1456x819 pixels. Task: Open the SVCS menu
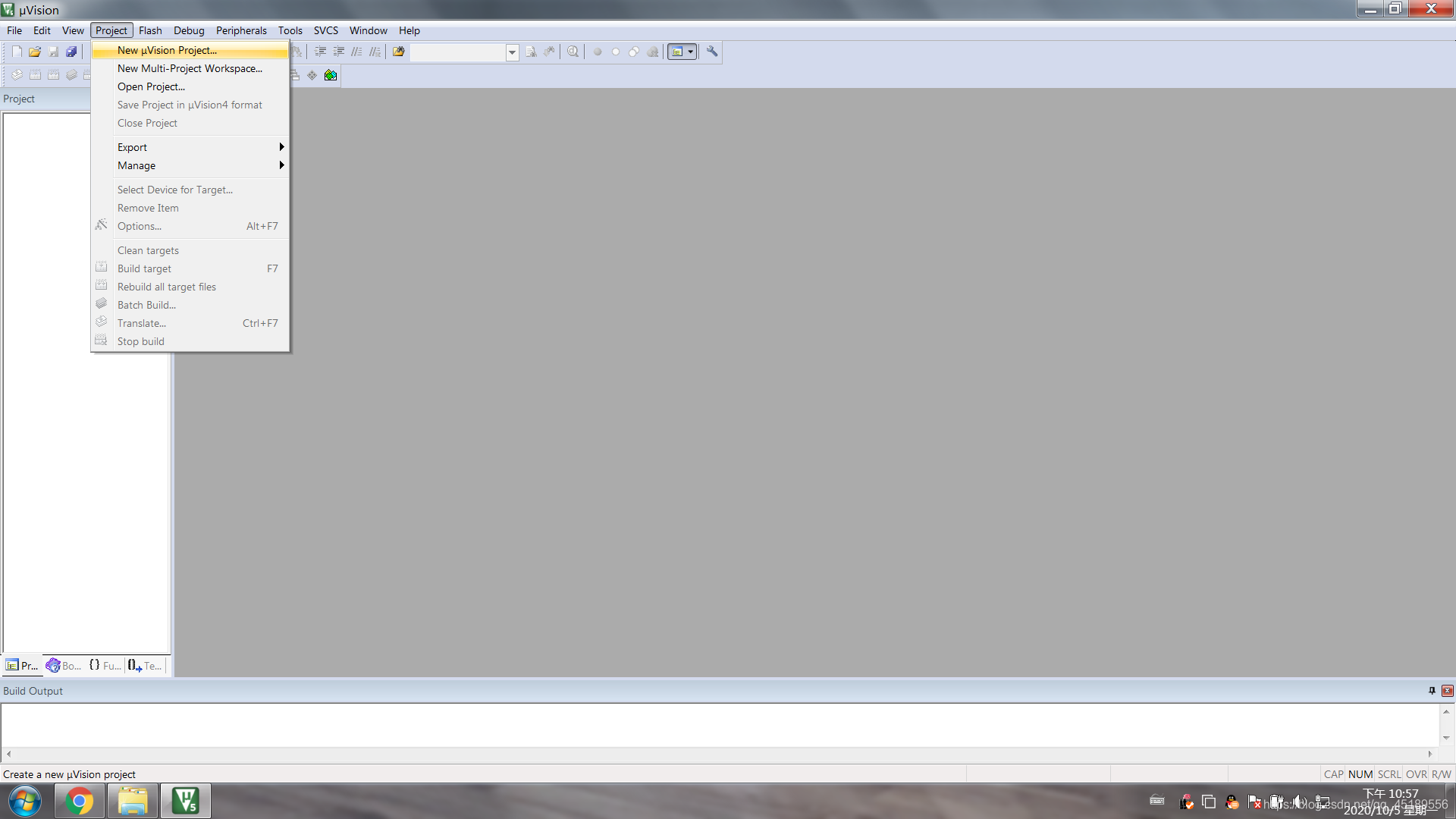(x=326, y=30)
